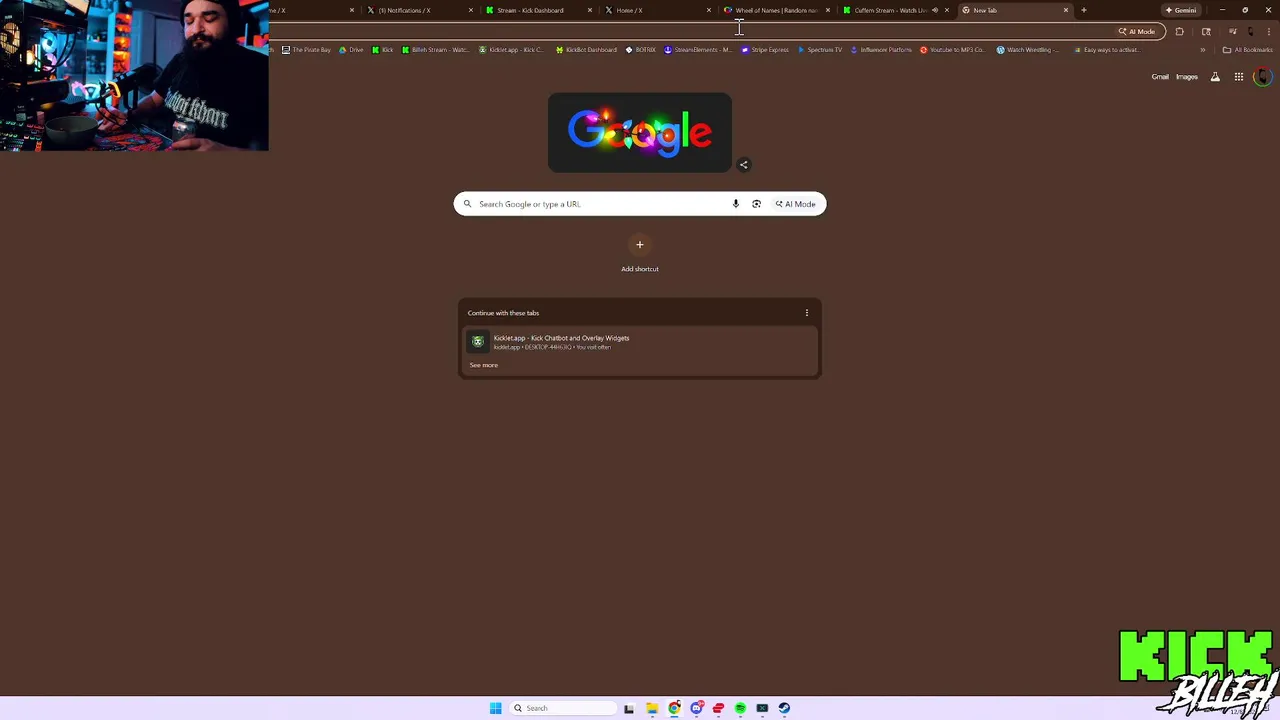Click the Google search box
Screen dimensions: 1280x720
click(x=640, y=204)
